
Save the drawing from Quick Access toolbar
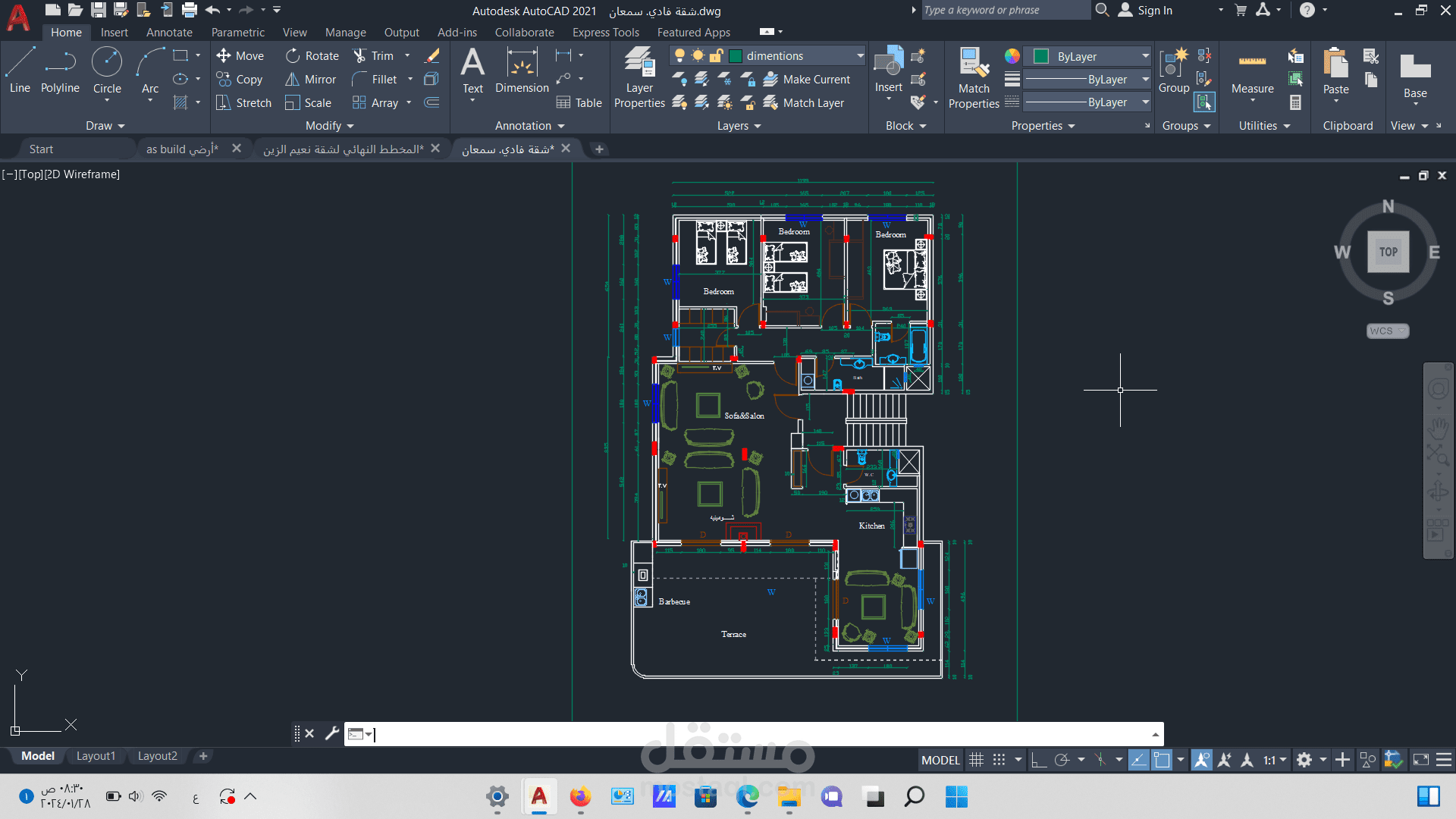coord(99,10)
